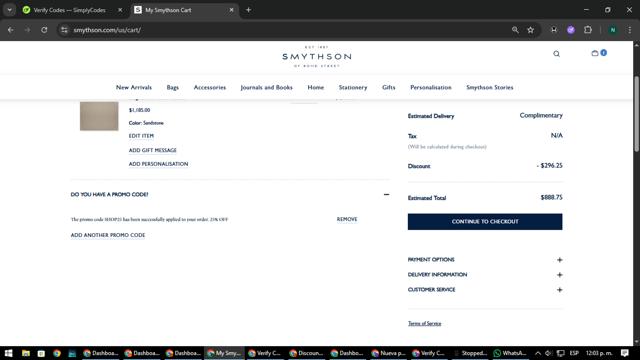
Task: Open the taskbar clock showing 12:03 p. m.
Action: pos(599,353)
